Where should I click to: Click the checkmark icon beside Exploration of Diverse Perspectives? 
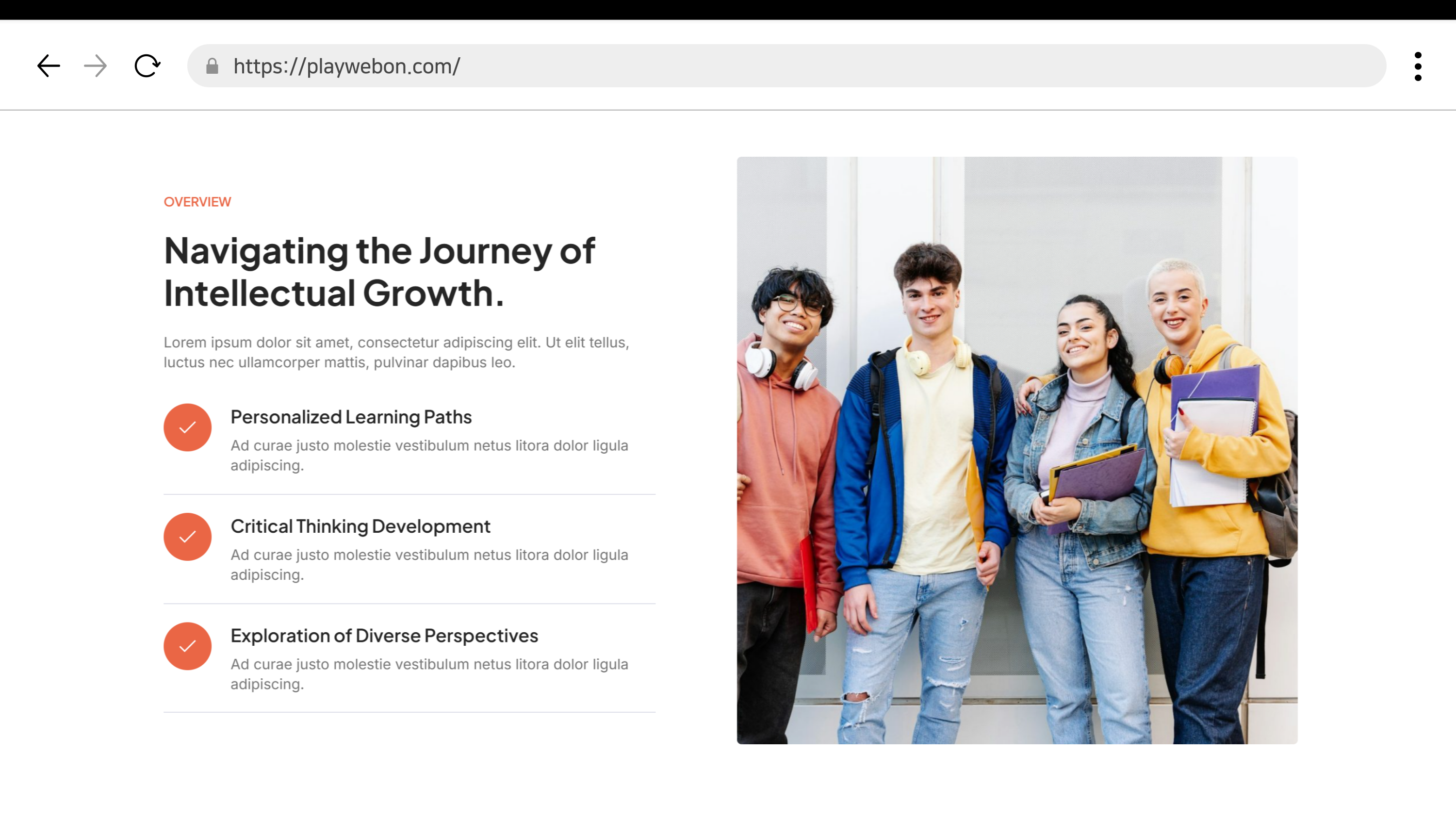click(188, 646)
